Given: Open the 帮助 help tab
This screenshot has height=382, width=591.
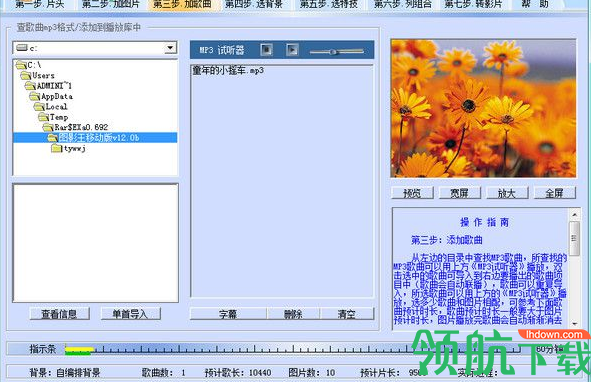Looking at the screenshot, I should (534, 5).
